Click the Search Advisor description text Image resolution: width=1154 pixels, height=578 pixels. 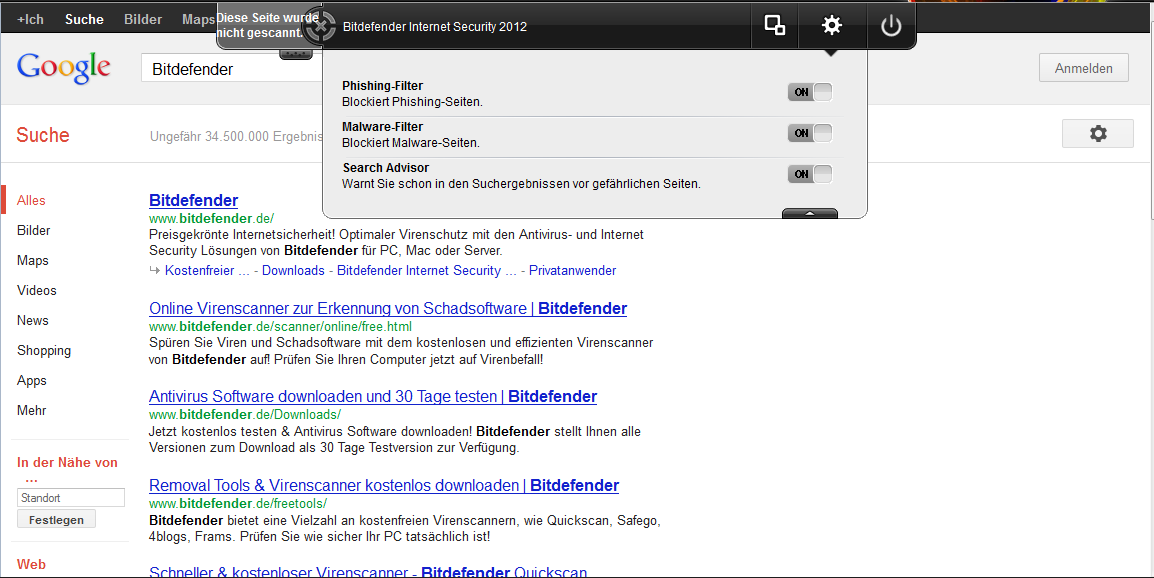(521, 183)
